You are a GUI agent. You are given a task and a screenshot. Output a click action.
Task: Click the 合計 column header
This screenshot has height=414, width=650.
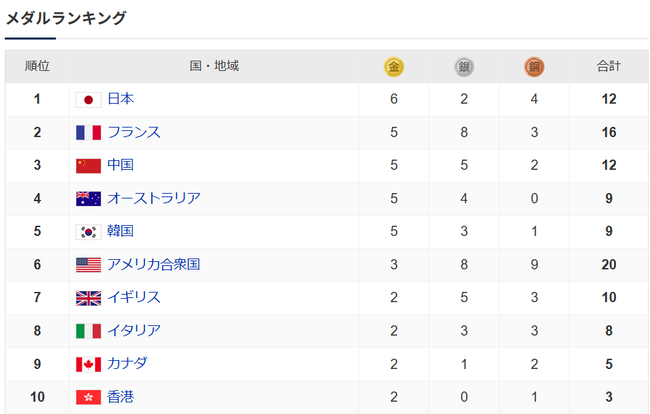[x=609, y=66]
